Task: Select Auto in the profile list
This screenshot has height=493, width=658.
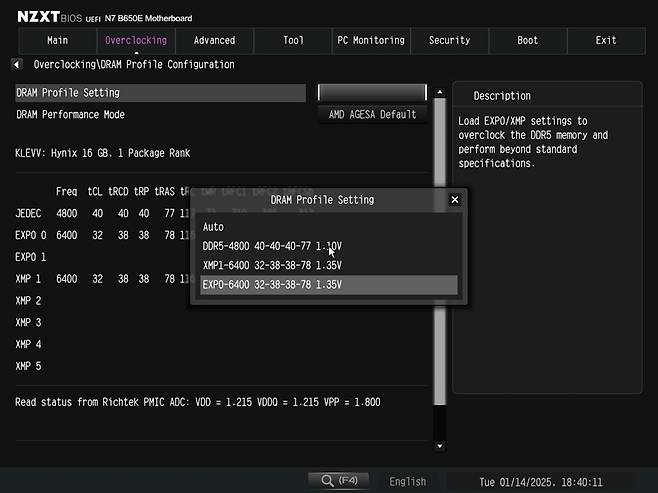Action: pyautogui.click(x=214, y=227)
